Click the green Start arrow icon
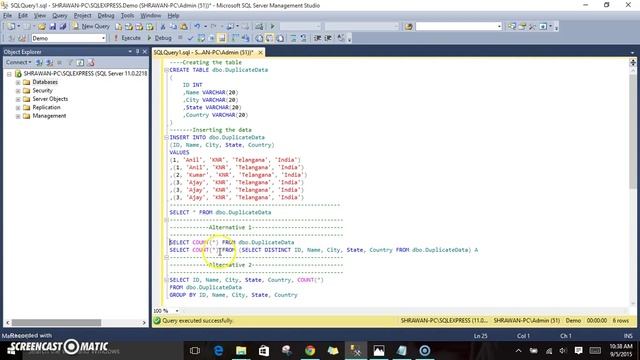 (273, 27)
